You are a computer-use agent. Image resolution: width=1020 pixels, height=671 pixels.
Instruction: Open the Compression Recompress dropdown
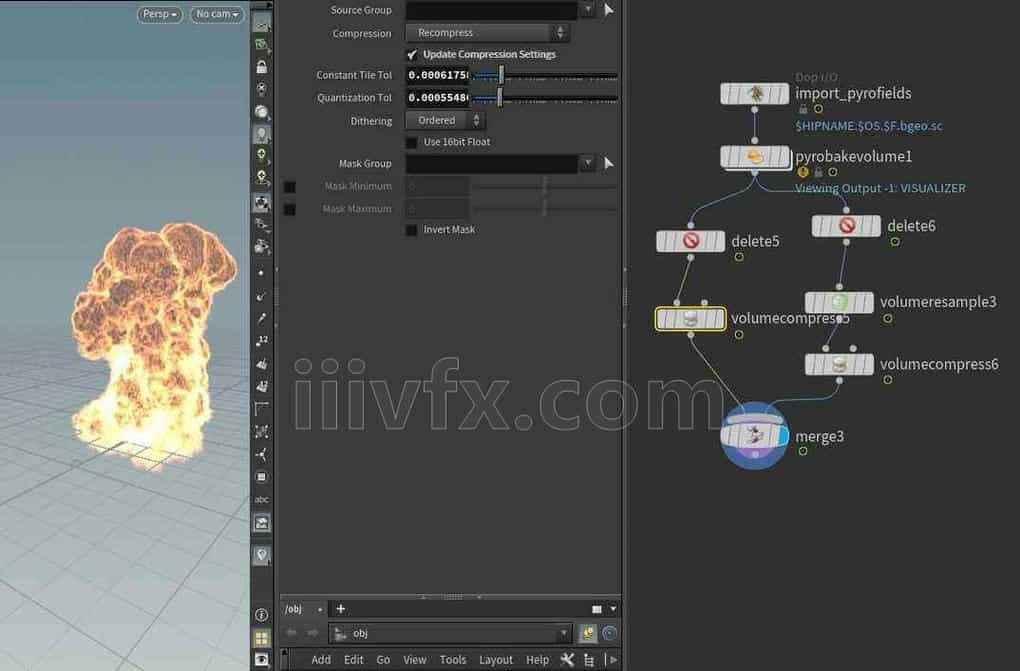coord(487,33)
